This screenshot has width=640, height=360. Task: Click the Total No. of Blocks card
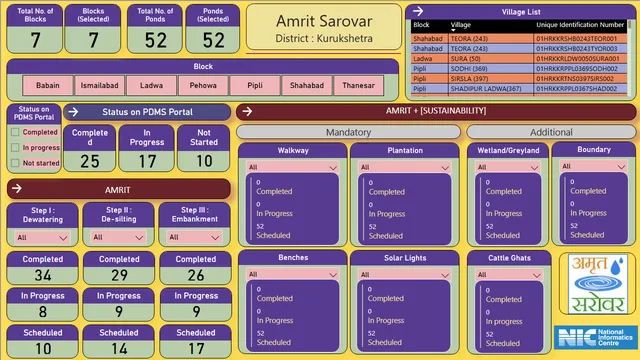[35, 29]
